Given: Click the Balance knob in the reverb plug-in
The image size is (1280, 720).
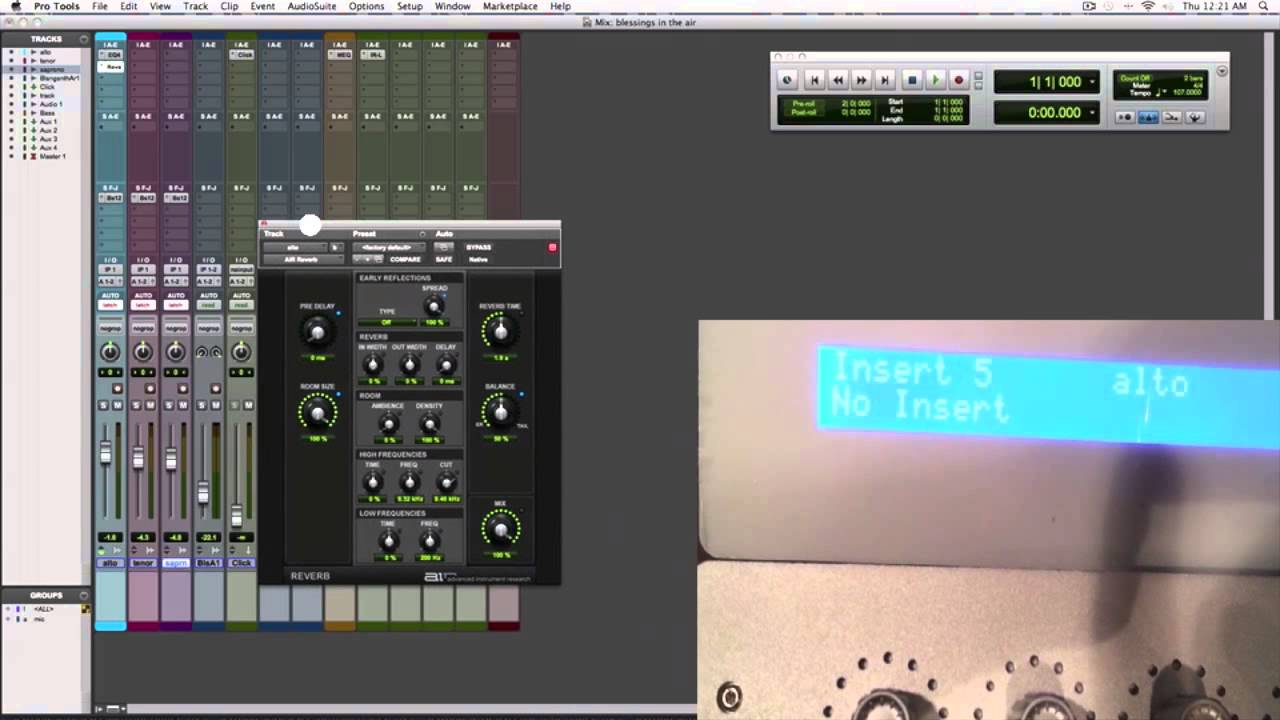Looking at the screenshot, I should click(500, 411).
